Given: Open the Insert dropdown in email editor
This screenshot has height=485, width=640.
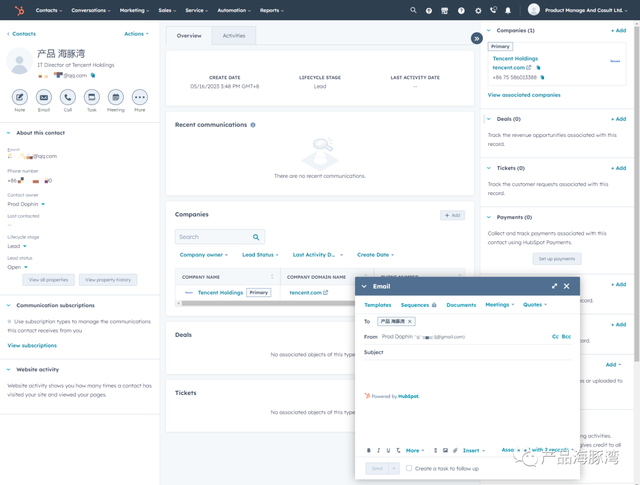Looking at the screenshot, I should click(473, 450).
